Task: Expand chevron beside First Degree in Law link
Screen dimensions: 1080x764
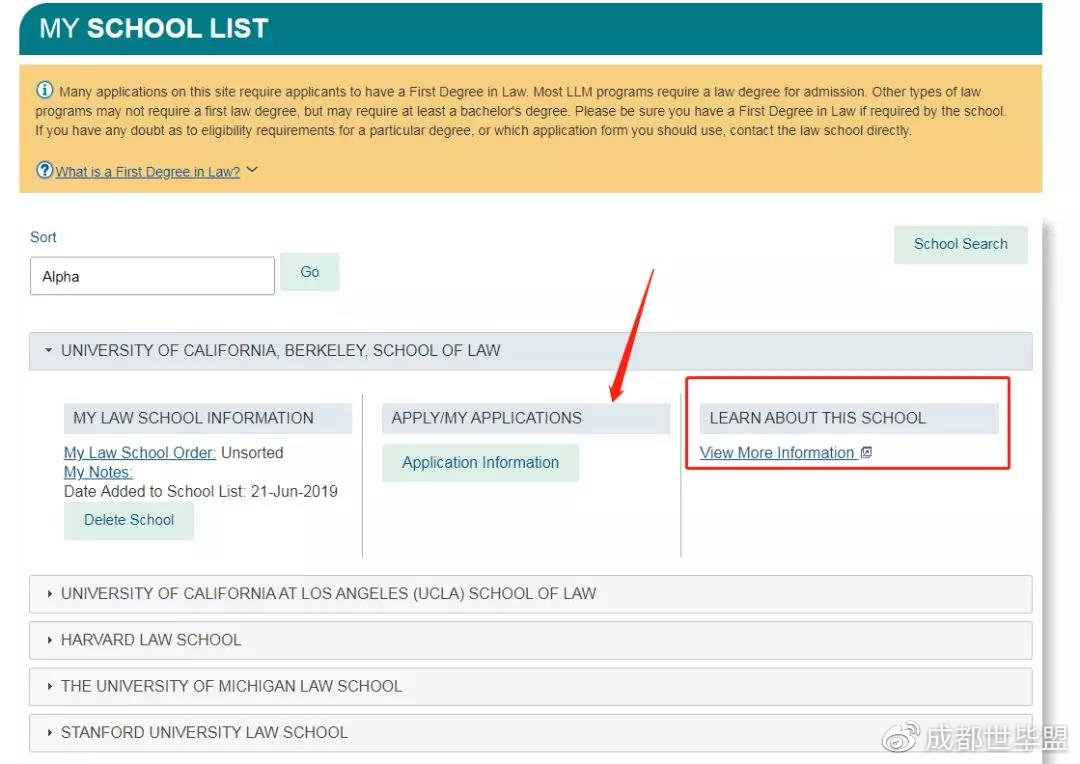Action: 252,169
